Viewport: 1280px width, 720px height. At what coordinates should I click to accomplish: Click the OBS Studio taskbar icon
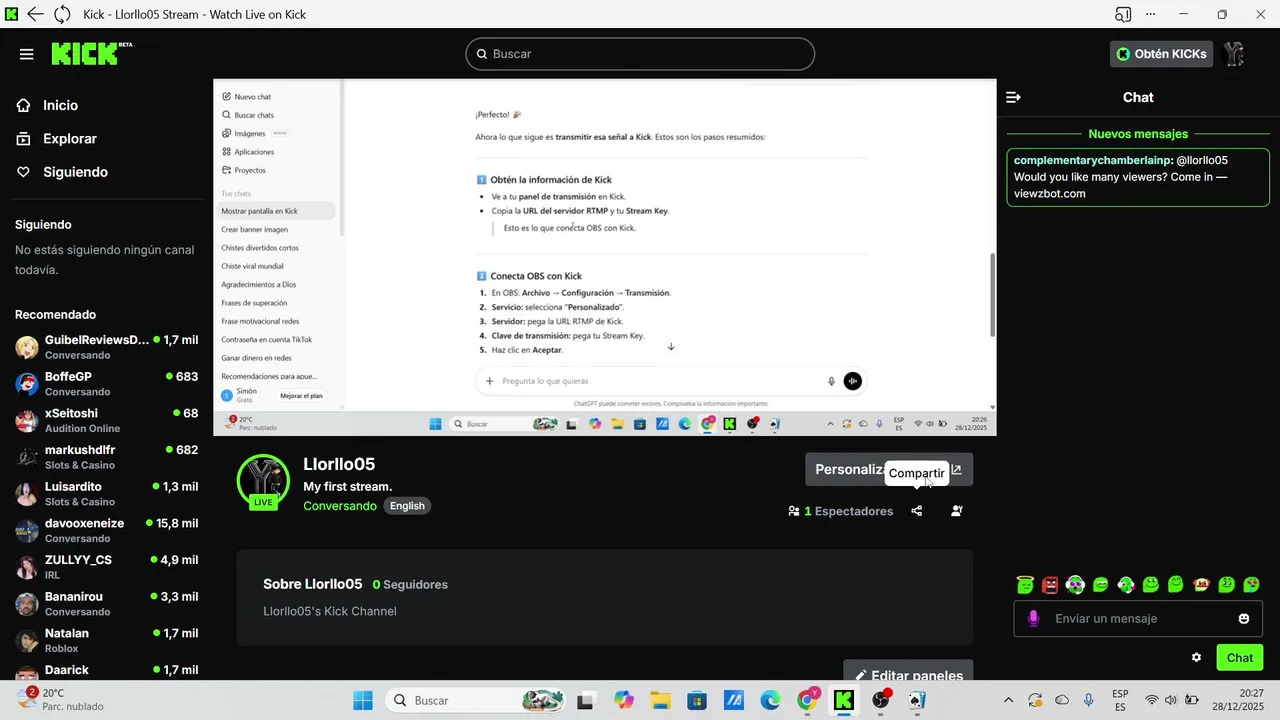[881, 700]
